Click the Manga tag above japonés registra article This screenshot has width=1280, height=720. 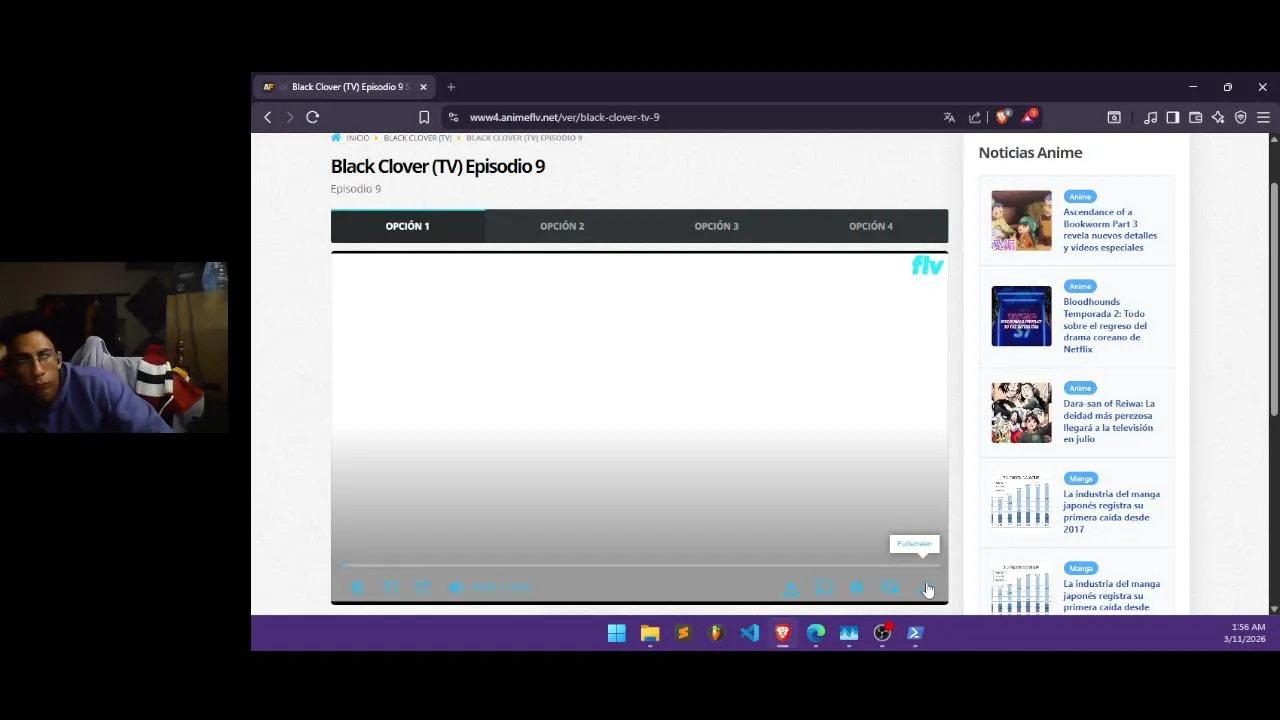[x=1081, y=478]
